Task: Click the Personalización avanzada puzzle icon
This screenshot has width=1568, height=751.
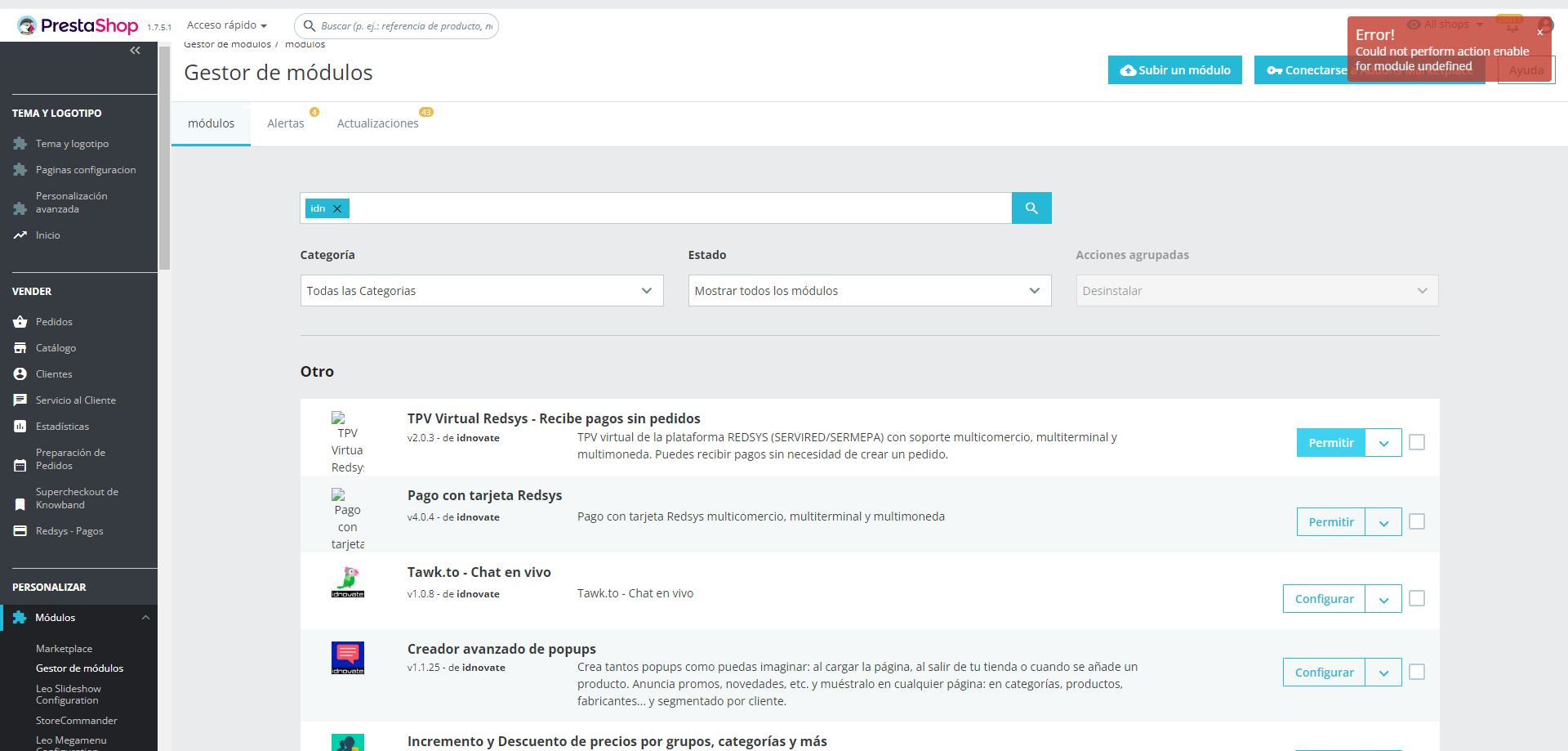Action: tap(20, 209)
